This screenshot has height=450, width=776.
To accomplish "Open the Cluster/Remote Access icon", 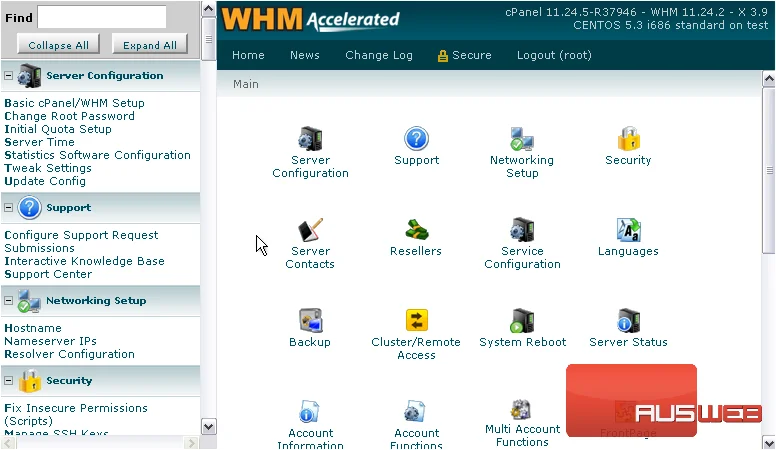I will pyautogui.click(x=416, y=321).
